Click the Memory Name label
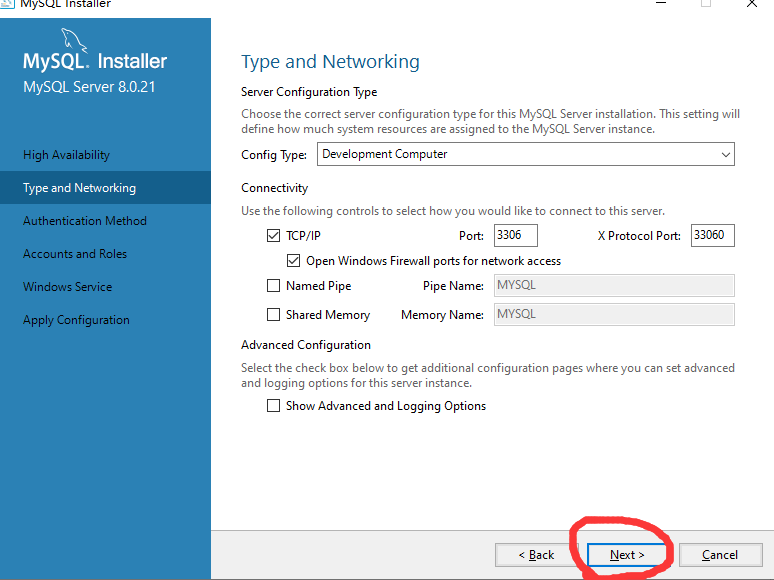 pos(442,314)
